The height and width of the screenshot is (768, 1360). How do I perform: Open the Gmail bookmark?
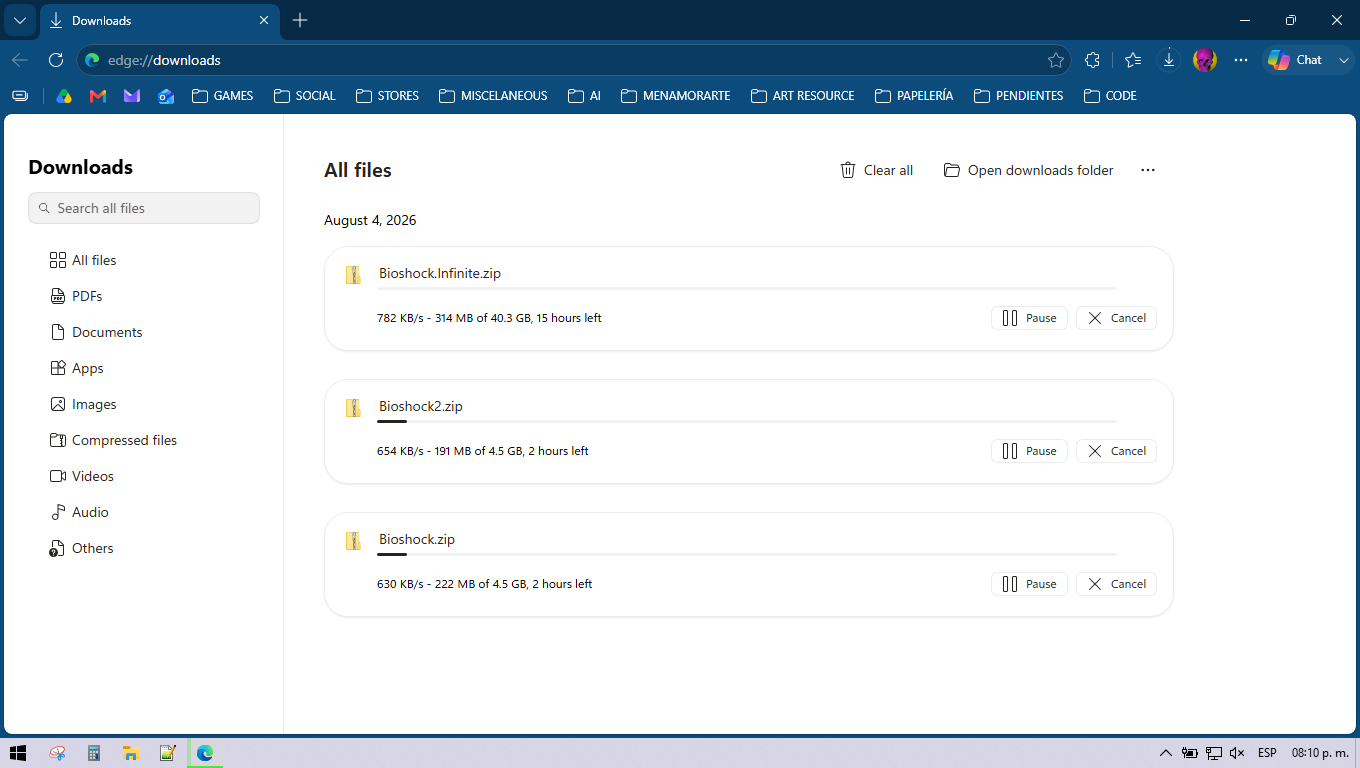click(x=98, y=96)
